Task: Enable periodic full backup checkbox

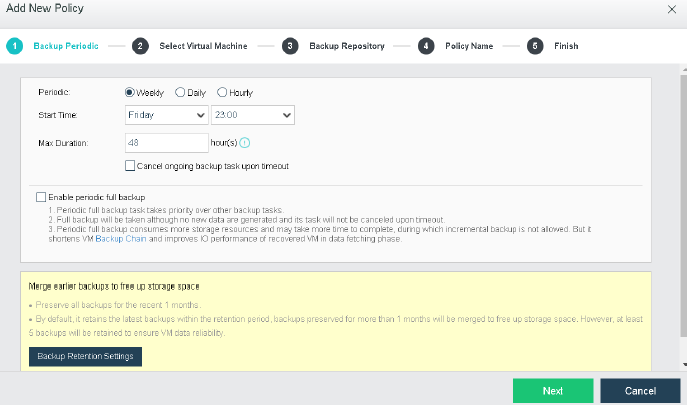Action: pyautogui.click(x=41, y=197)
